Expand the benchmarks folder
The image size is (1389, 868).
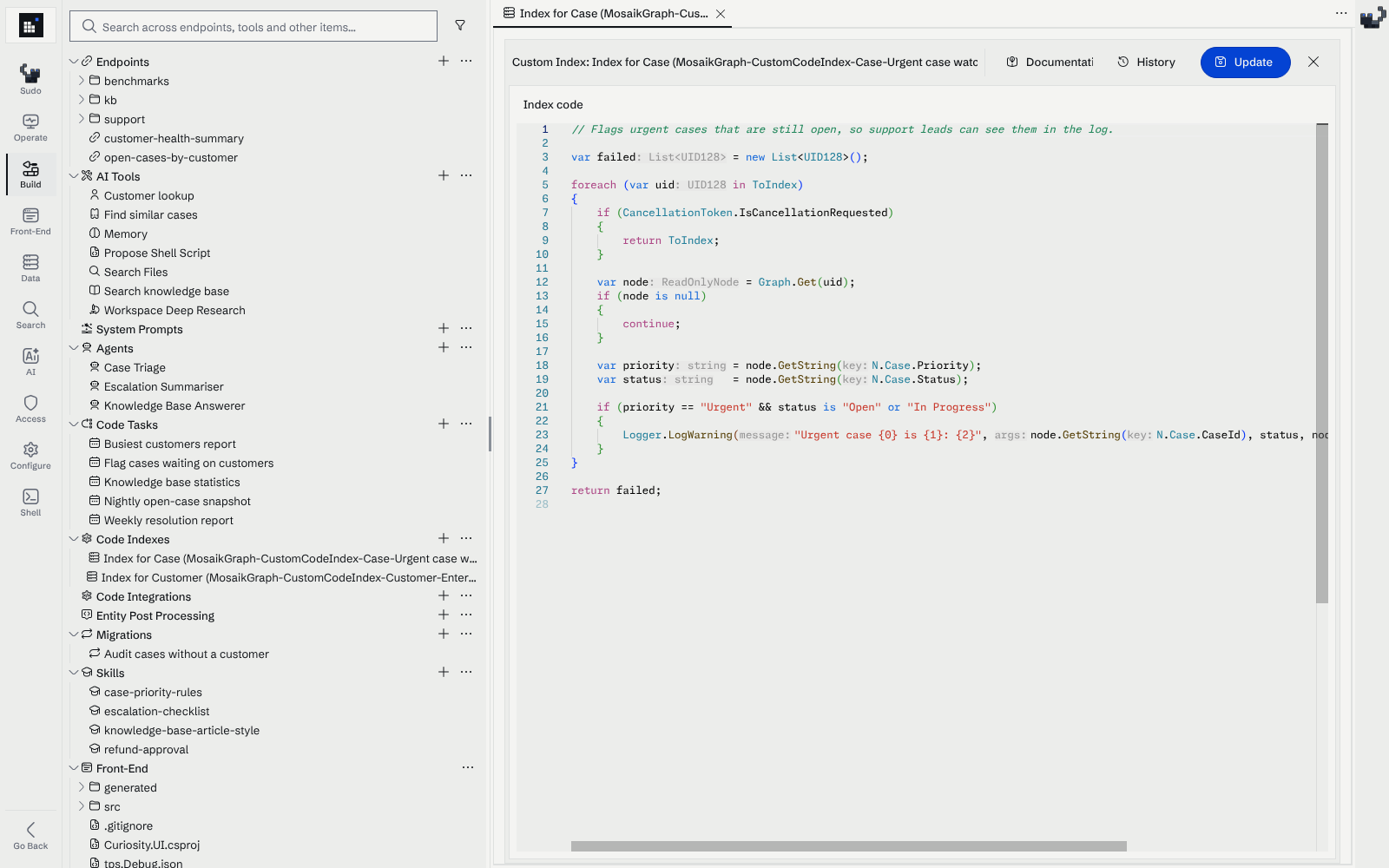click(x=82, y=81)
